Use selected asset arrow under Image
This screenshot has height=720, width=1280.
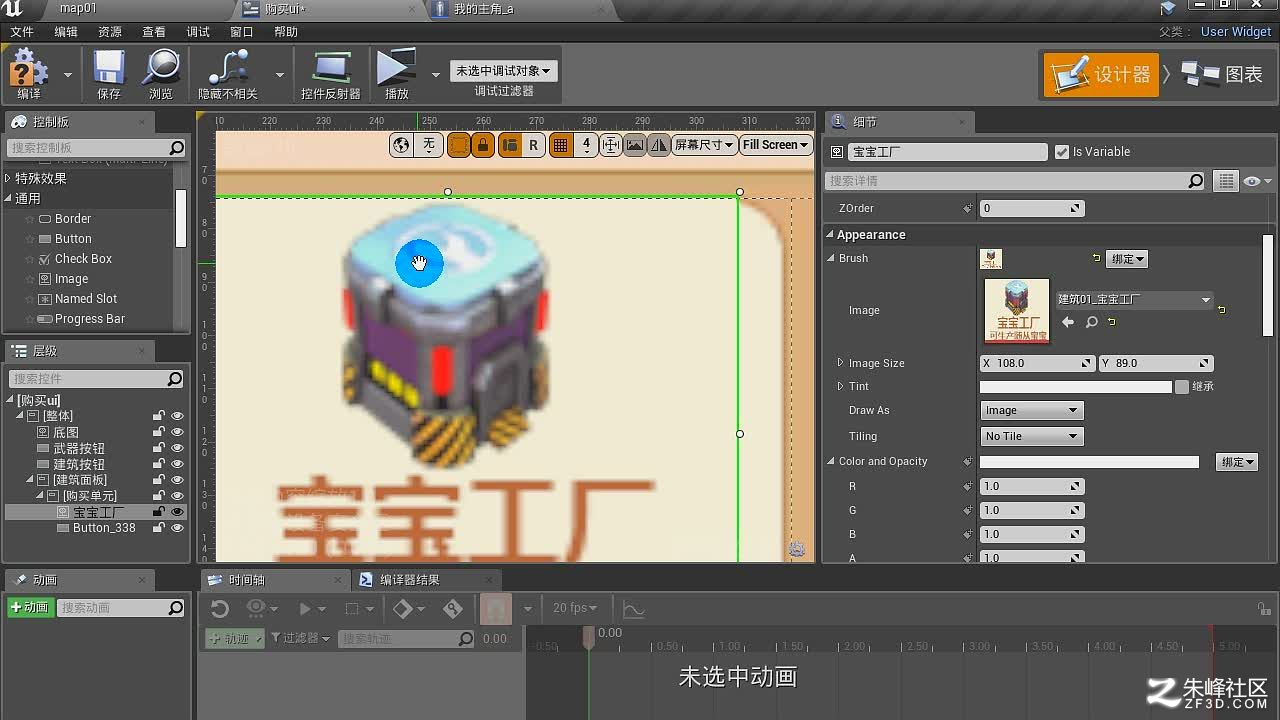(1068, 322)
